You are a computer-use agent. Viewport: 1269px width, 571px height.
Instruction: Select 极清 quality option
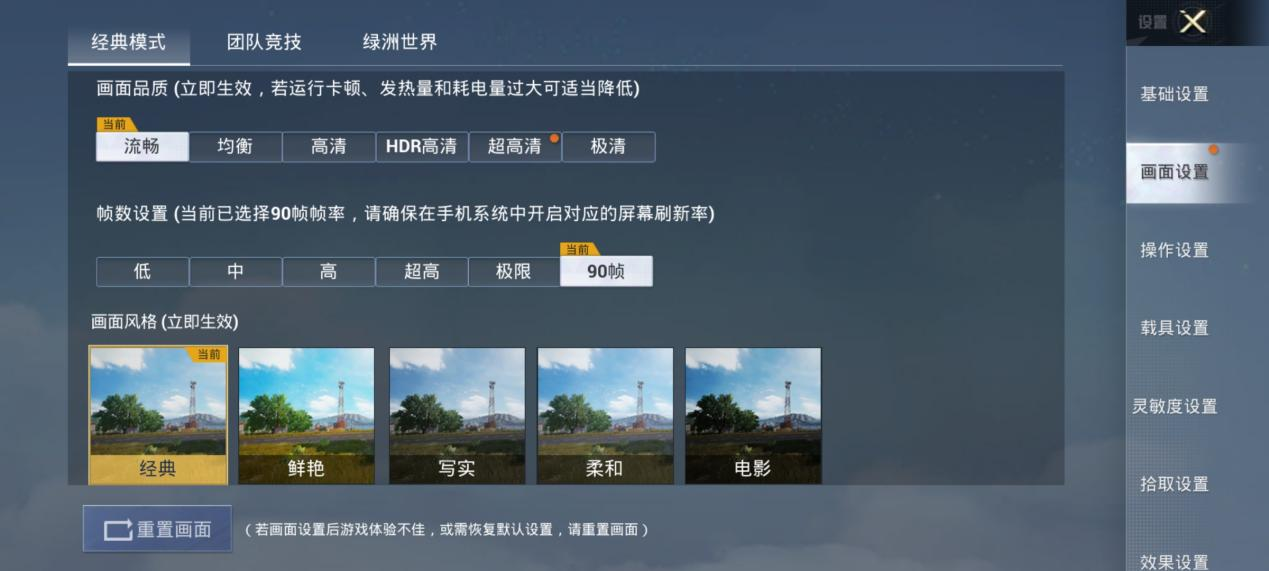coord(608,146)
